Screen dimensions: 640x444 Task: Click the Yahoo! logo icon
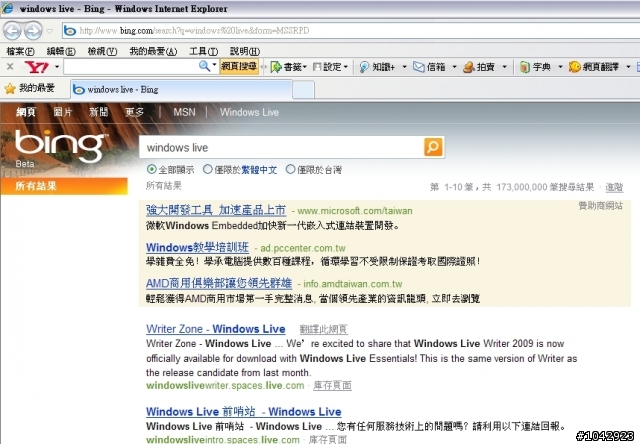coord(36,67)
